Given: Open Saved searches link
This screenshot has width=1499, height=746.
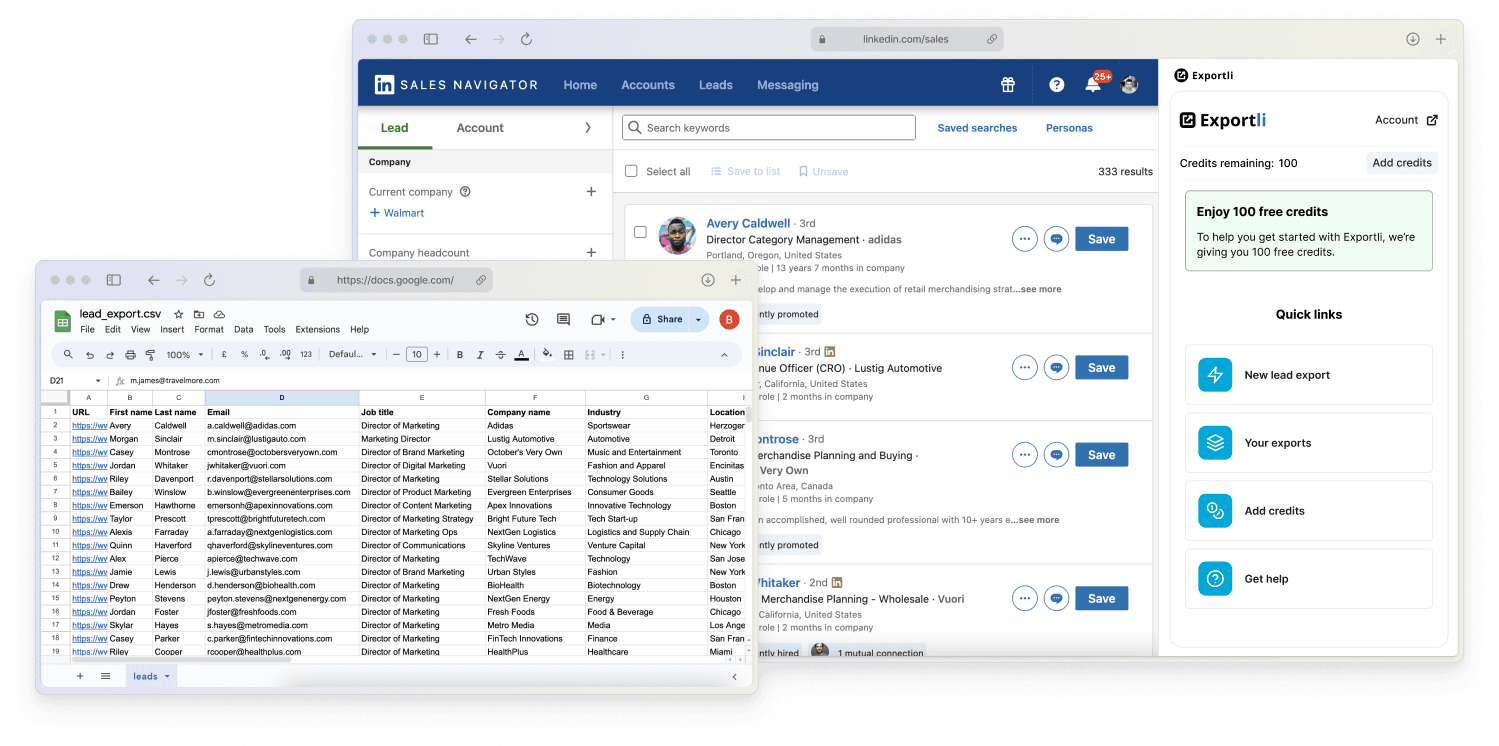Looking at the screenshot, I should coord(977,128).
